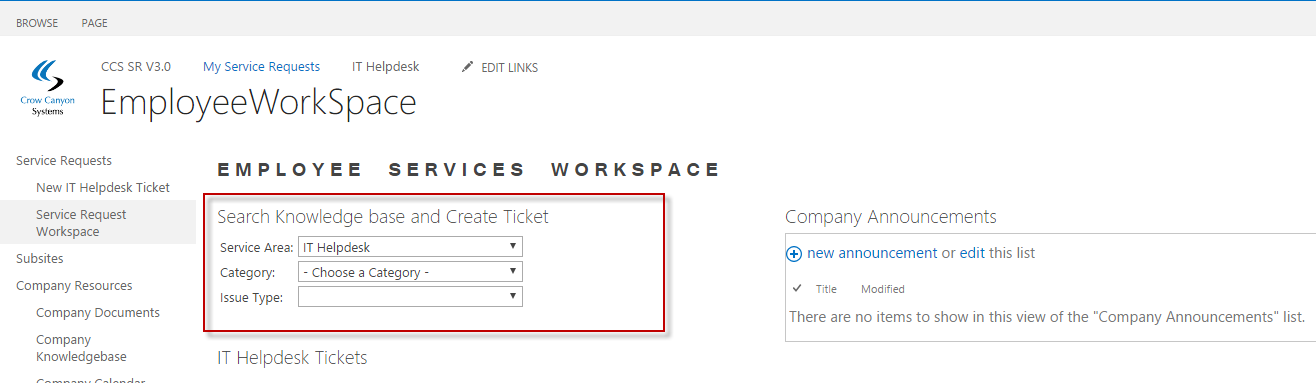This screenshot has width=1316, height=383.
Task: Click the edit this list link
Action: point(972,253)
